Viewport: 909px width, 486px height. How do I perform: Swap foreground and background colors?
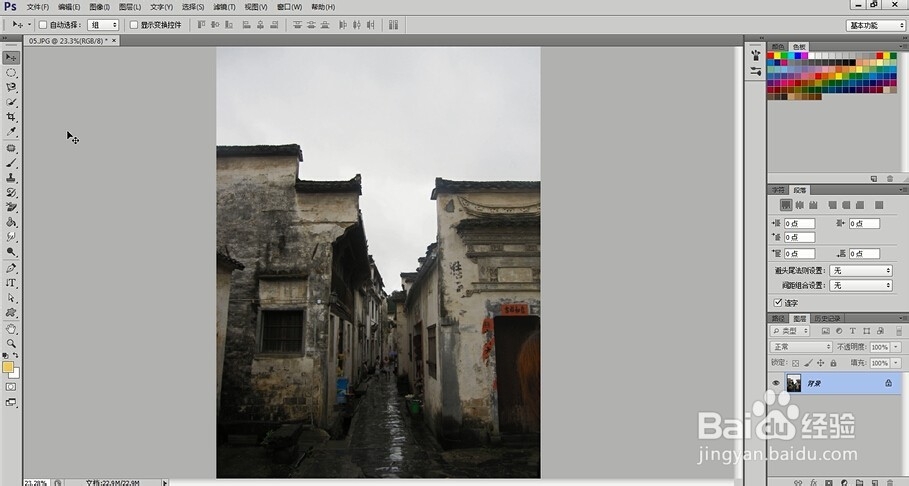tap(16, 356)
